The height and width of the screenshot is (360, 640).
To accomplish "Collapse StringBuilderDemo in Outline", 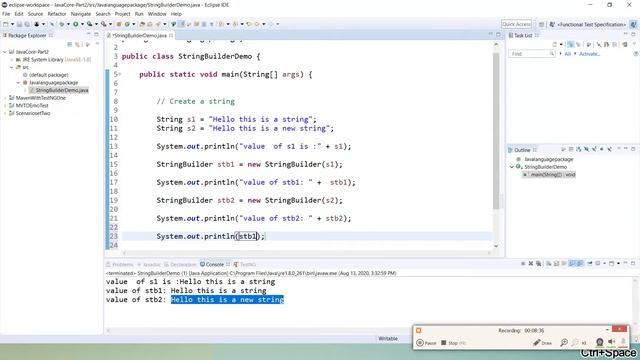I will coord(512,167).
